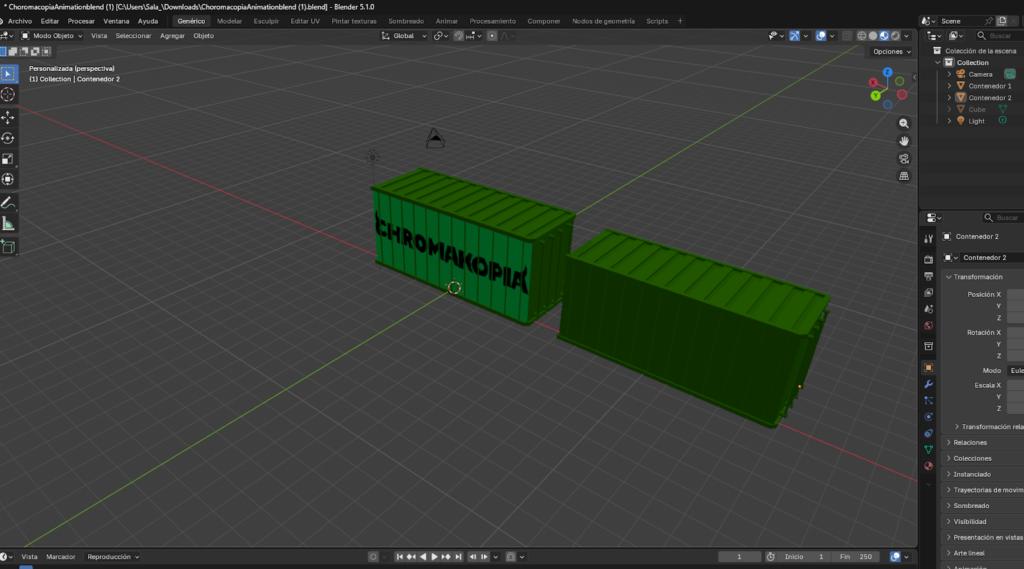This screenshot has height=569, width=1024.
Task: Switch to camera view icon
Action: pos(904,159)
